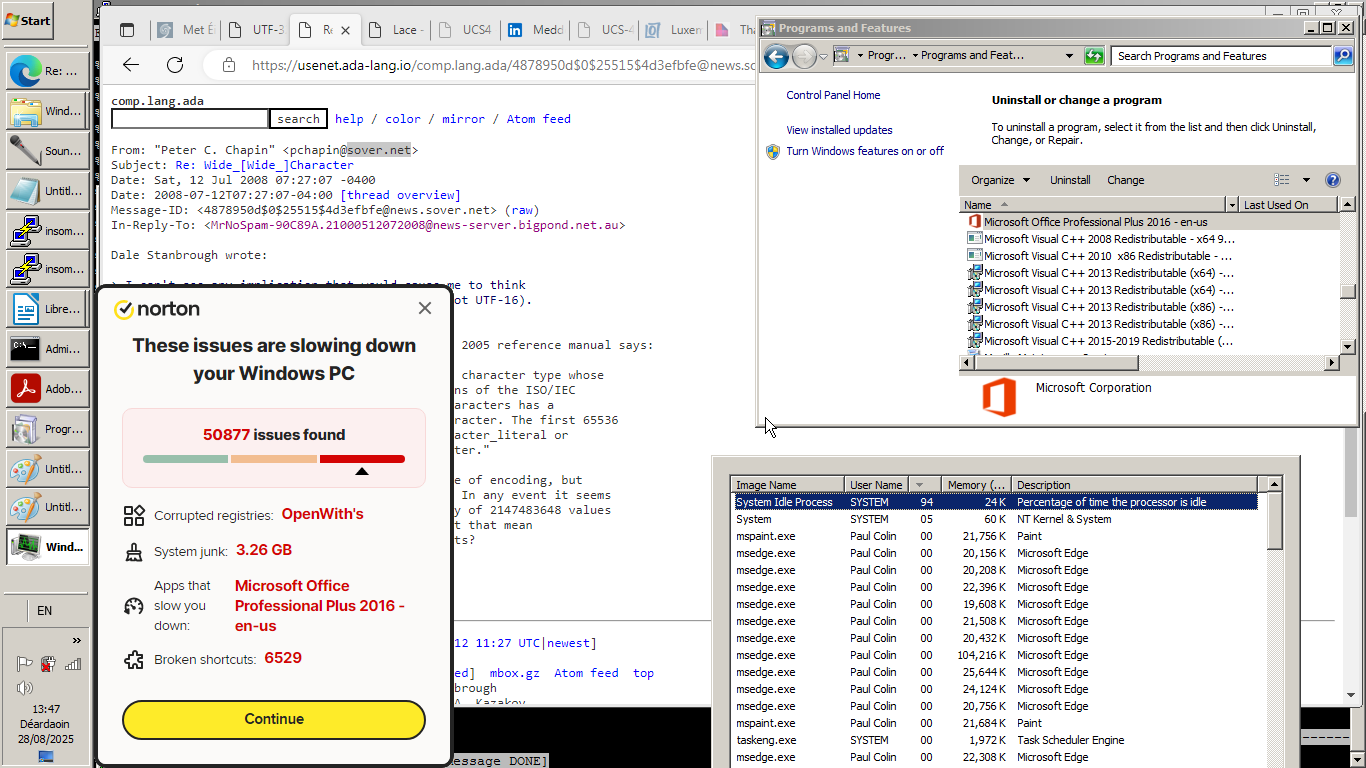Show hidden tray icons chevron
The image size is (1366, 768).
pyautogui.click(x=77, y=640)
